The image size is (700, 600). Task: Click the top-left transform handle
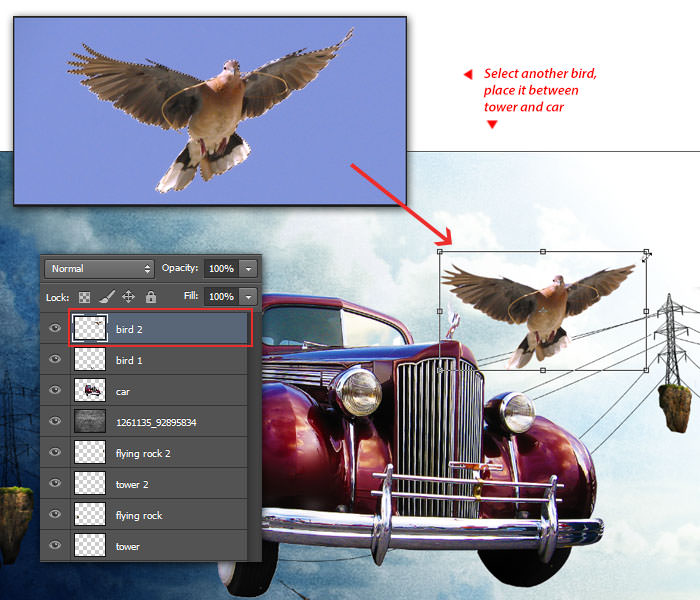tap(440, 252)
